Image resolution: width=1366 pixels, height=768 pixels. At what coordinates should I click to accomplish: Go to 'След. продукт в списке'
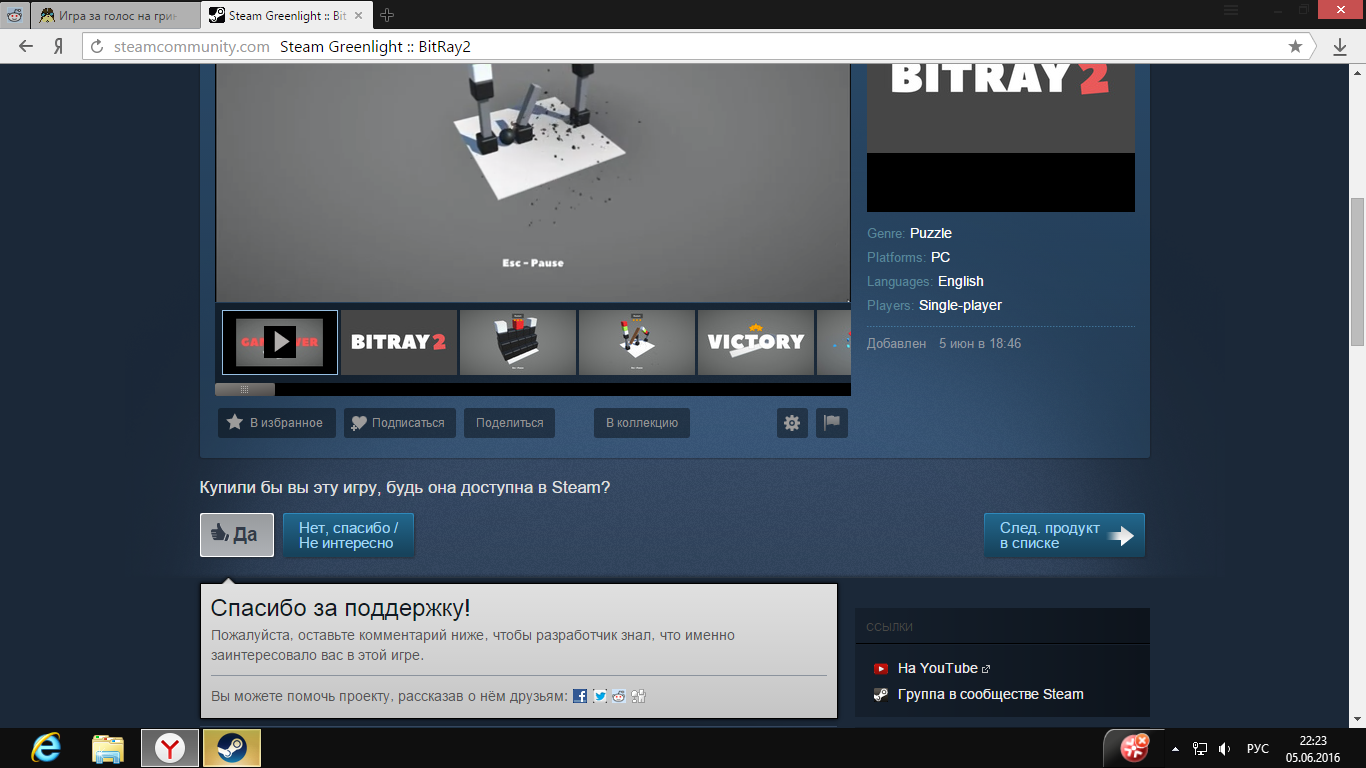click(x=1064, y=535)
